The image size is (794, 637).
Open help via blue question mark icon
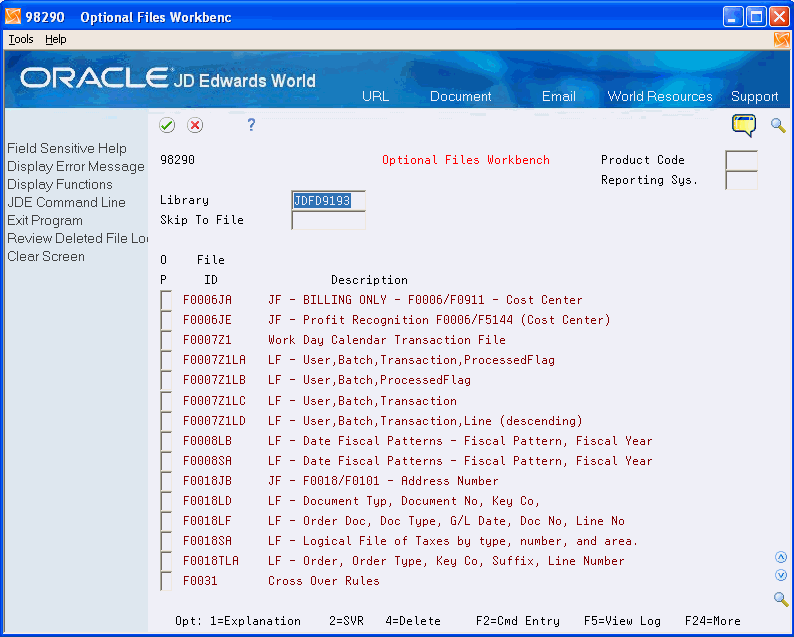pos(251,125)
